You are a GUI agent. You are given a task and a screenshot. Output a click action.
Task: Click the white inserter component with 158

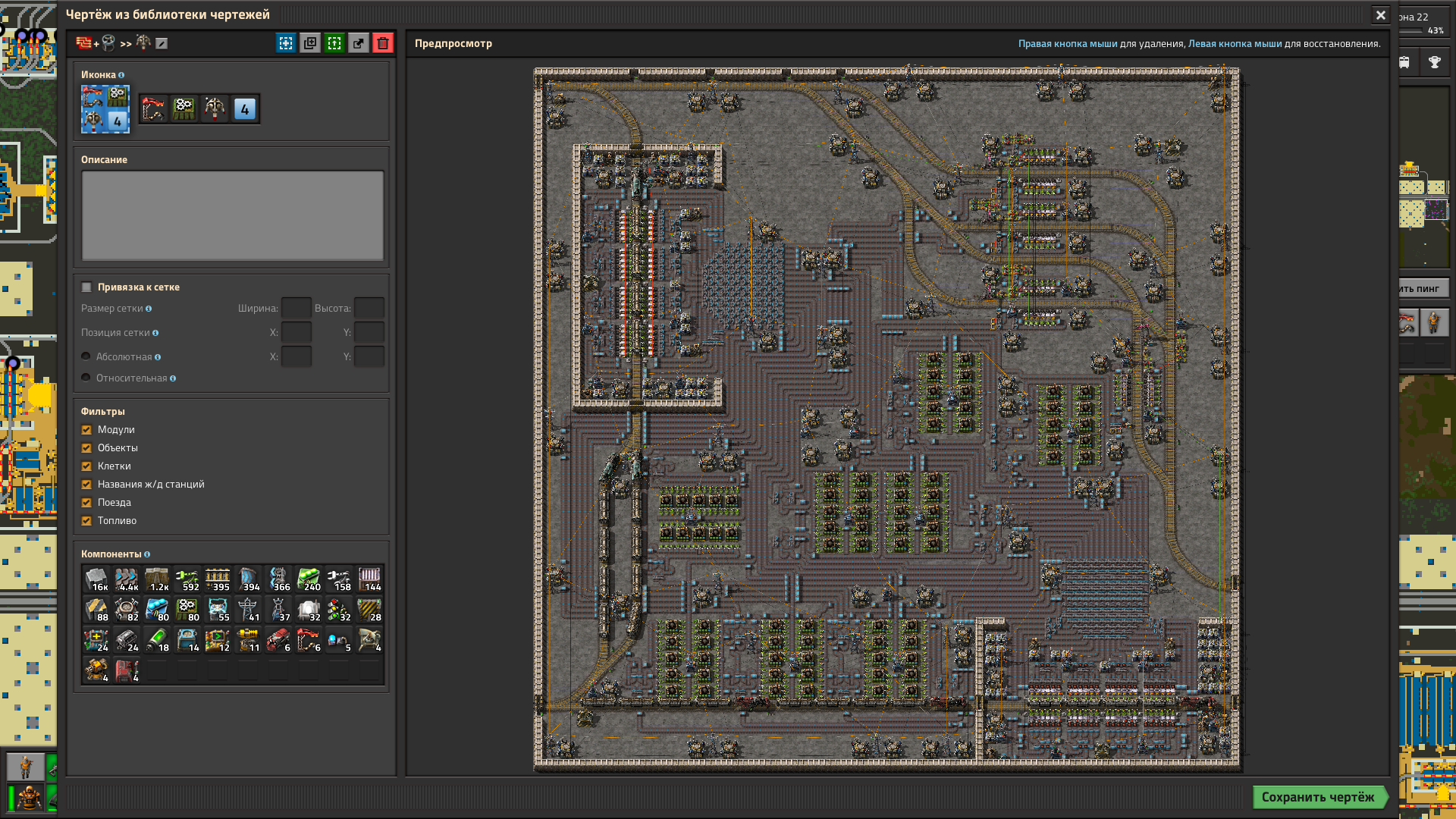click(339, 579)
